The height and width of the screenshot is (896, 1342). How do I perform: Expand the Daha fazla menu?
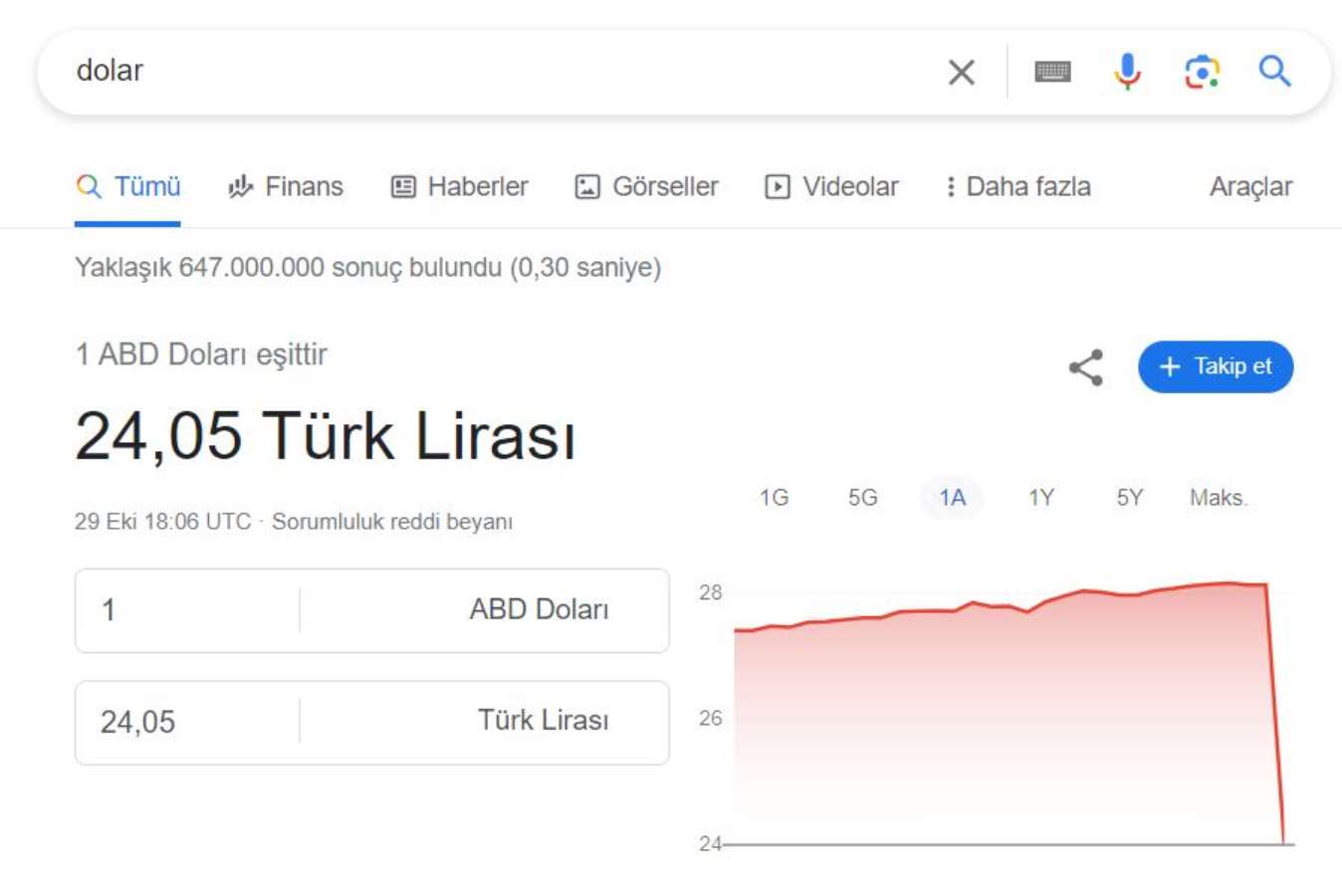[1018, 186]
